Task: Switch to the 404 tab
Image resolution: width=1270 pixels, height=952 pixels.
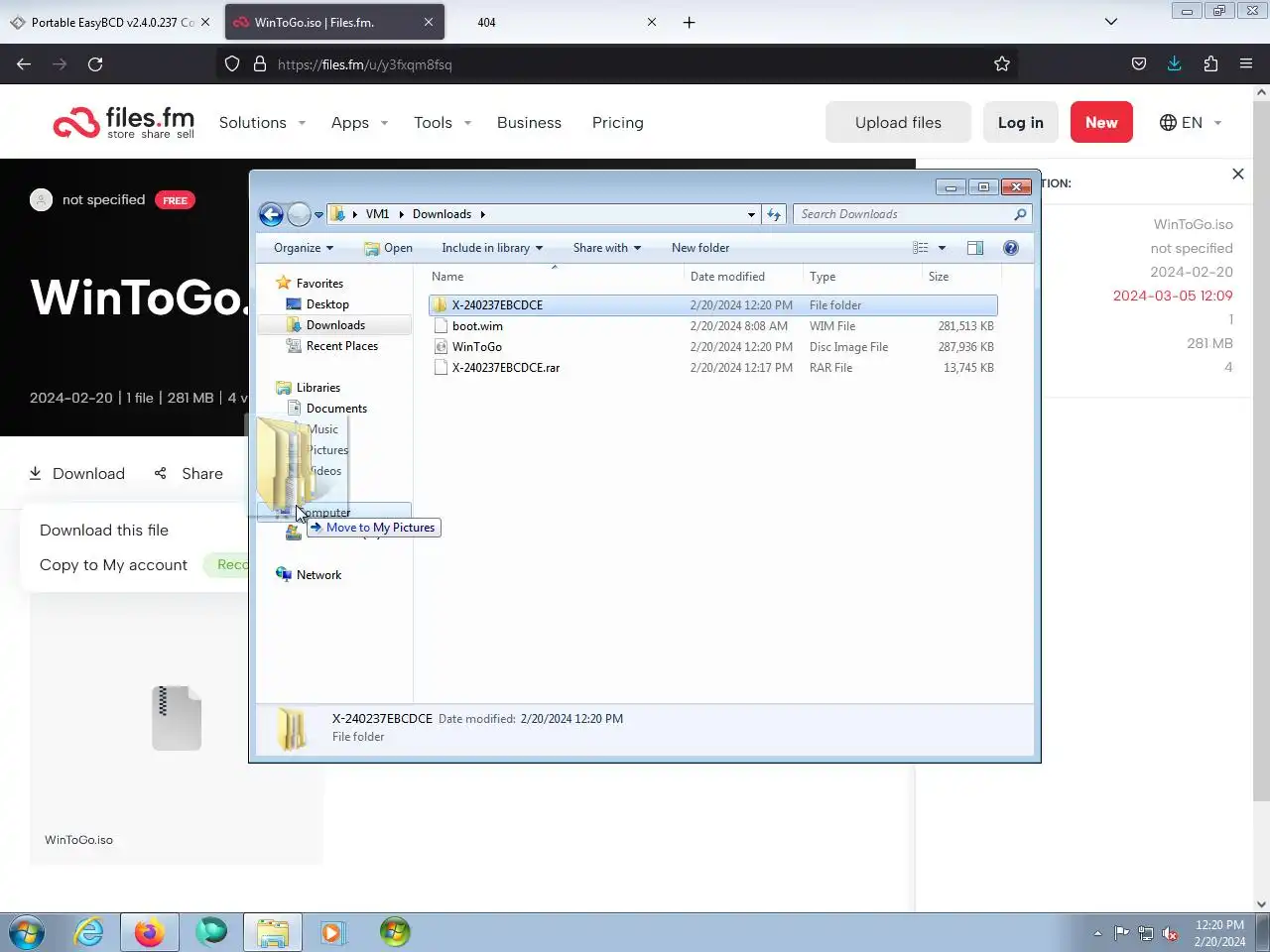Action: pos(556,22)
